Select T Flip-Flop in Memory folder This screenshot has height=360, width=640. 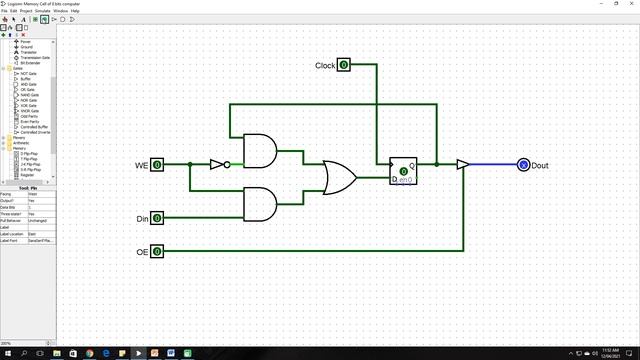(29, 159)
